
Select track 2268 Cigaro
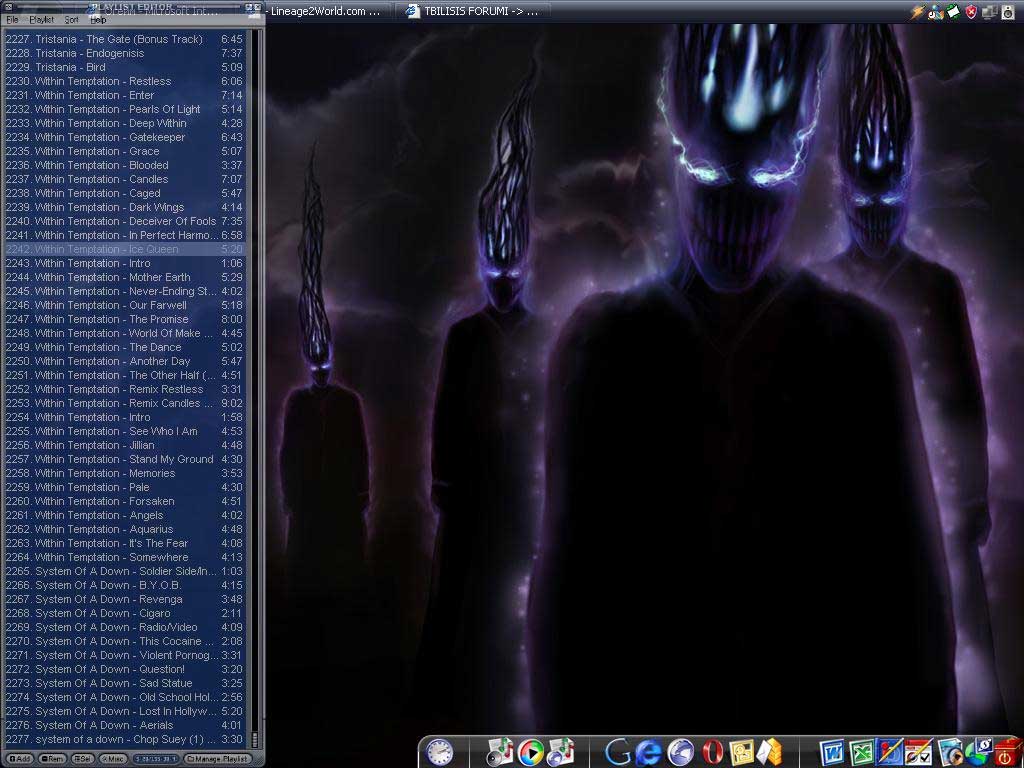(x=124, y=613)
